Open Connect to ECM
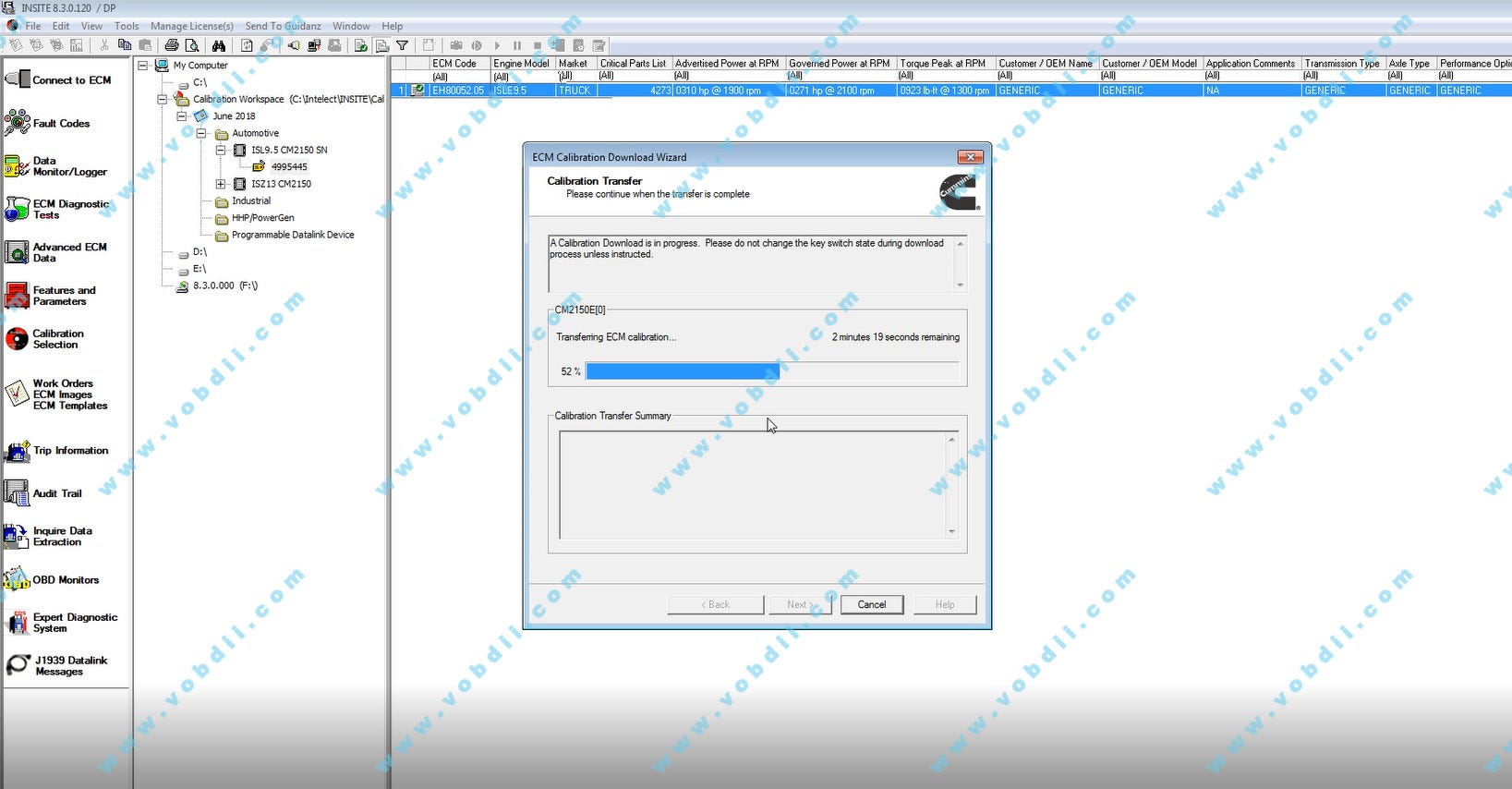 [x=59, y=80]
